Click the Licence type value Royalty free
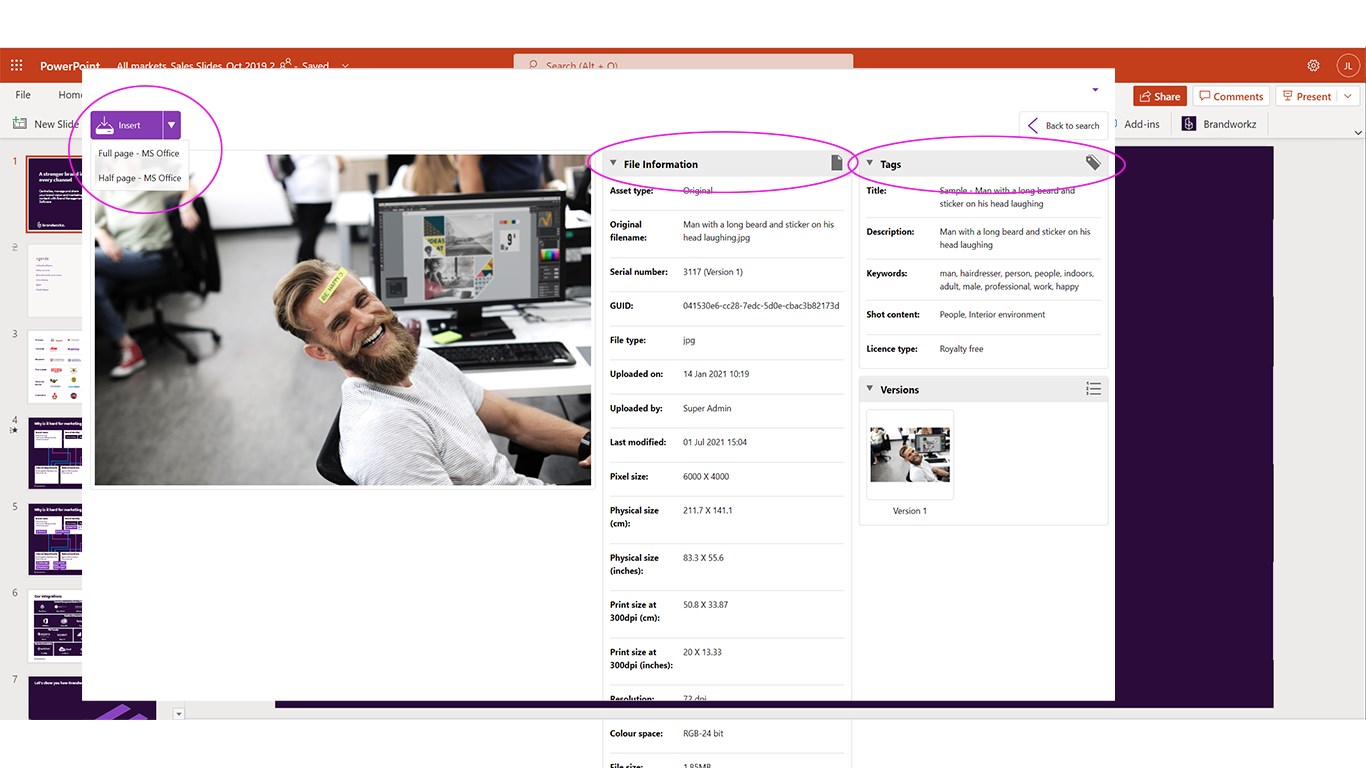Image resolution: width=1366 pixels, height=768 pixels. click(961, 349)
